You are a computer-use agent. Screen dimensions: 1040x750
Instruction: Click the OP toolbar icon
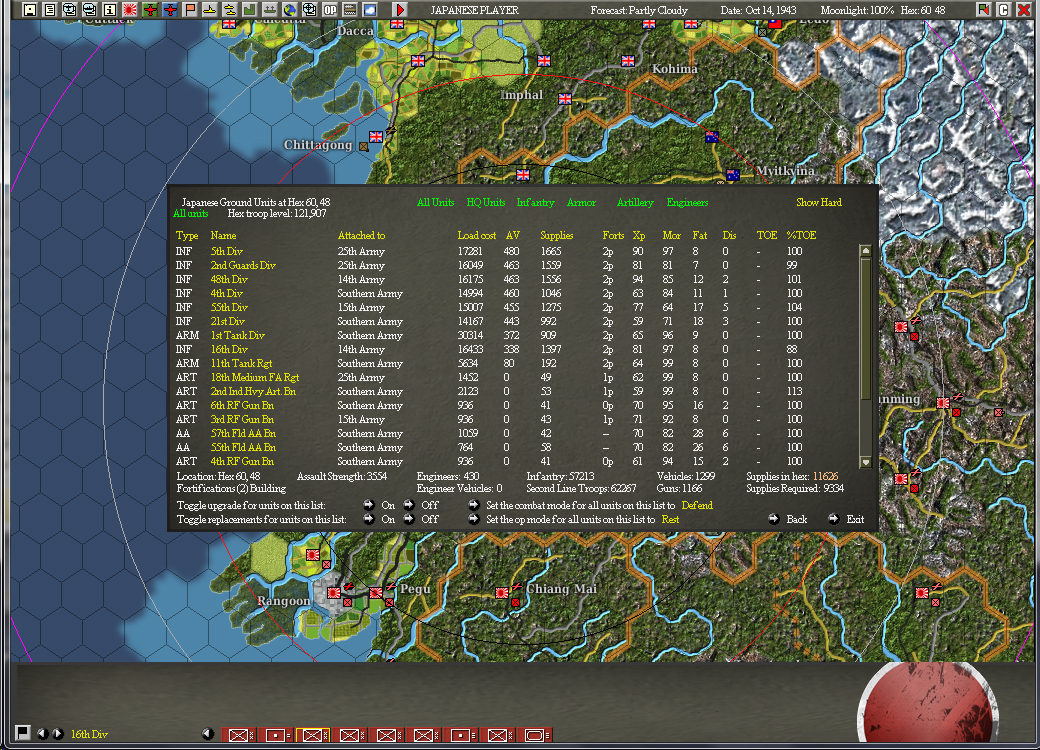[x=330, y=9]
